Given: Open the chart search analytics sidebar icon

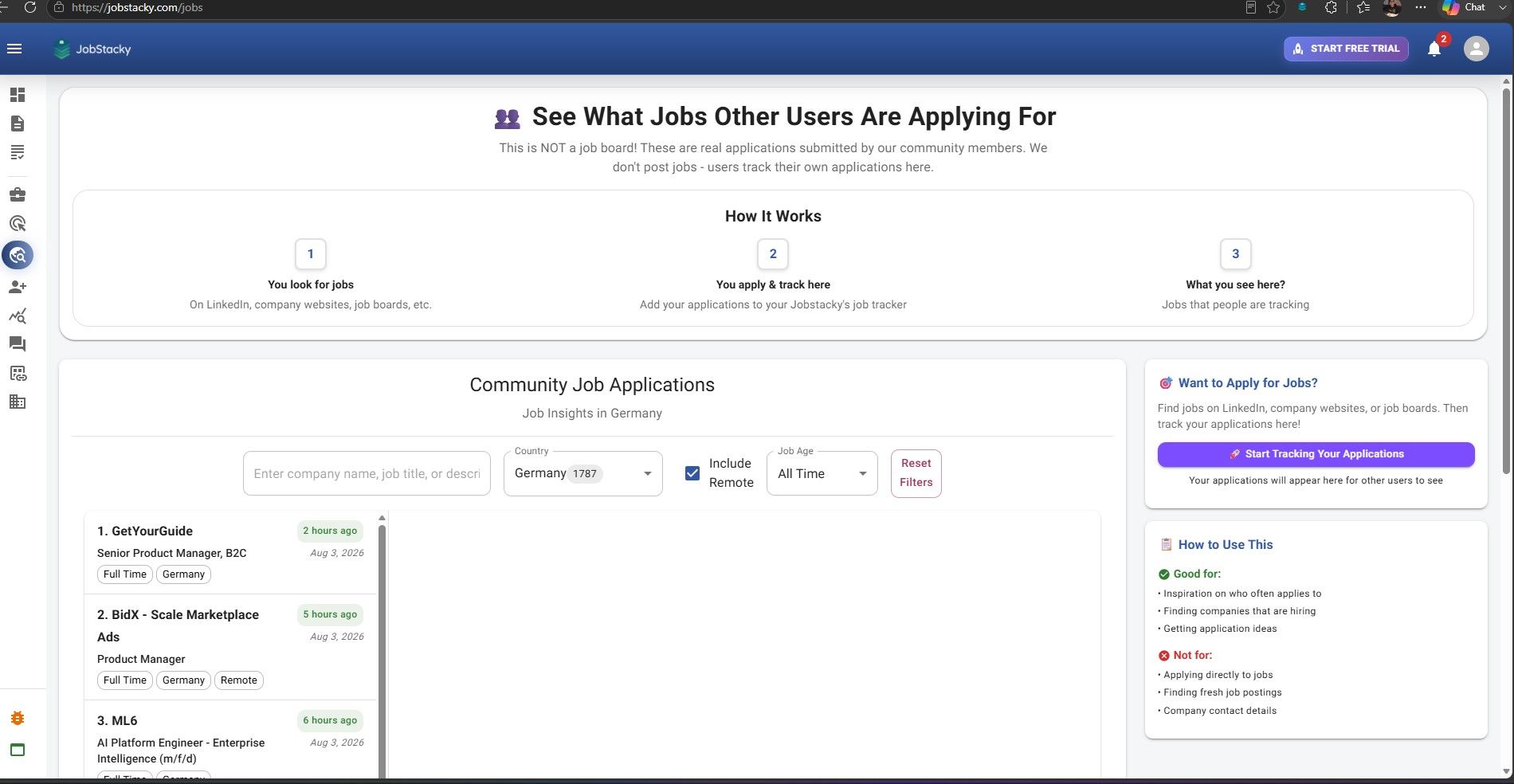Looking at the screenshot, I should tap(18, 316).
